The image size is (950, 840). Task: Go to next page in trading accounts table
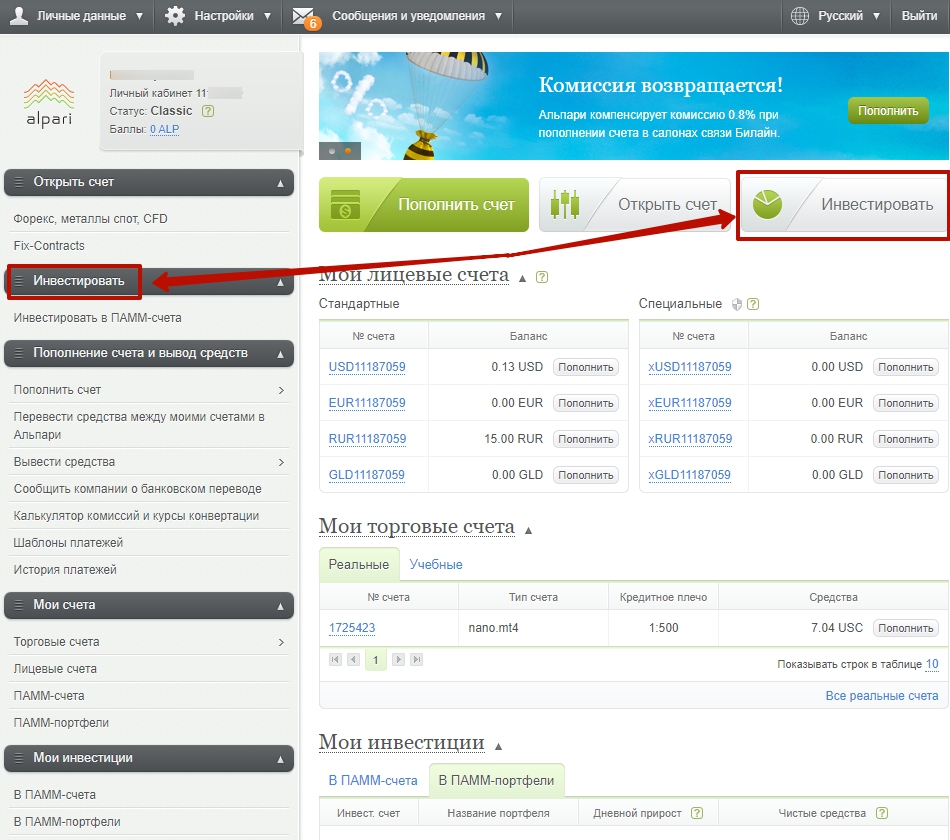398,660
